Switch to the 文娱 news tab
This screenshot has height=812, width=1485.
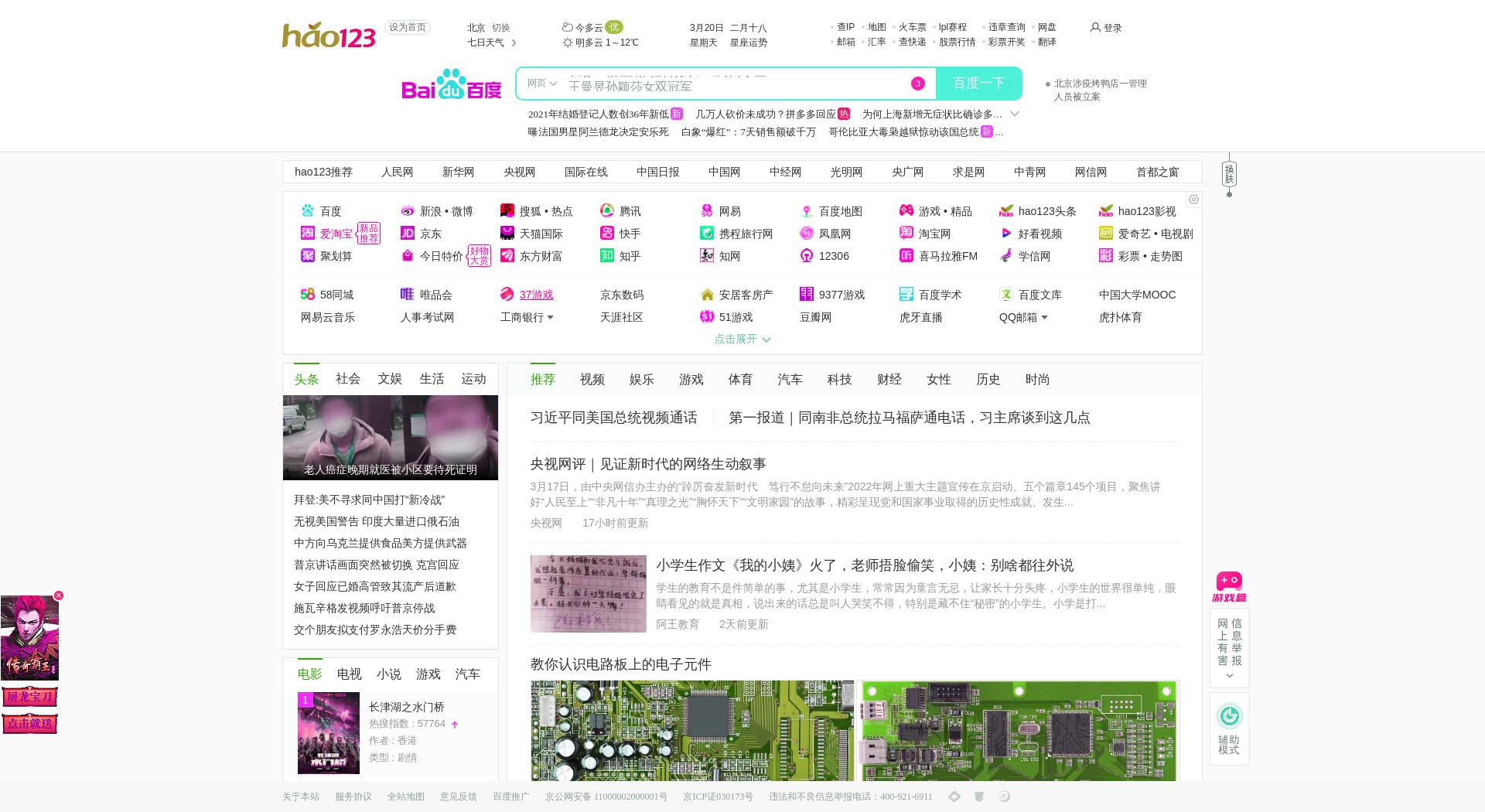click(x=390, y=379)
